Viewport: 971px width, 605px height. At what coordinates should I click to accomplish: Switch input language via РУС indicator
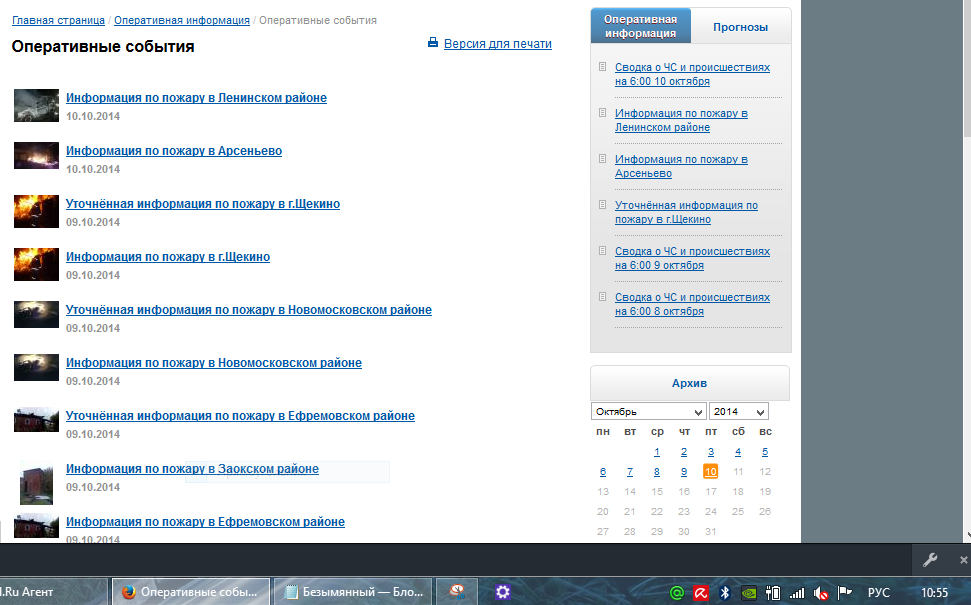878,592
